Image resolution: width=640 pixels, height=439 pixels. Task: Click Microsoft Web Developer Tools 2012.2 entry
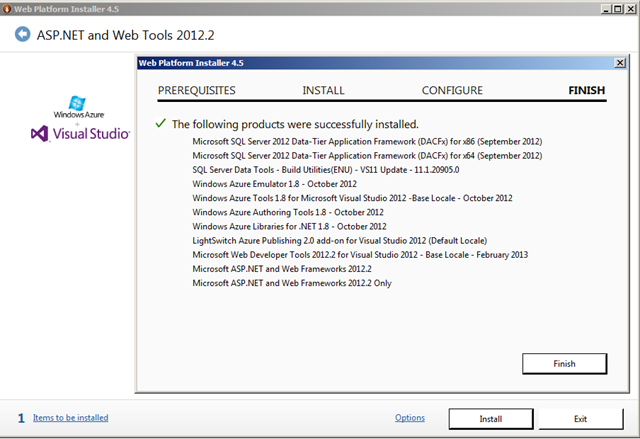360,255
